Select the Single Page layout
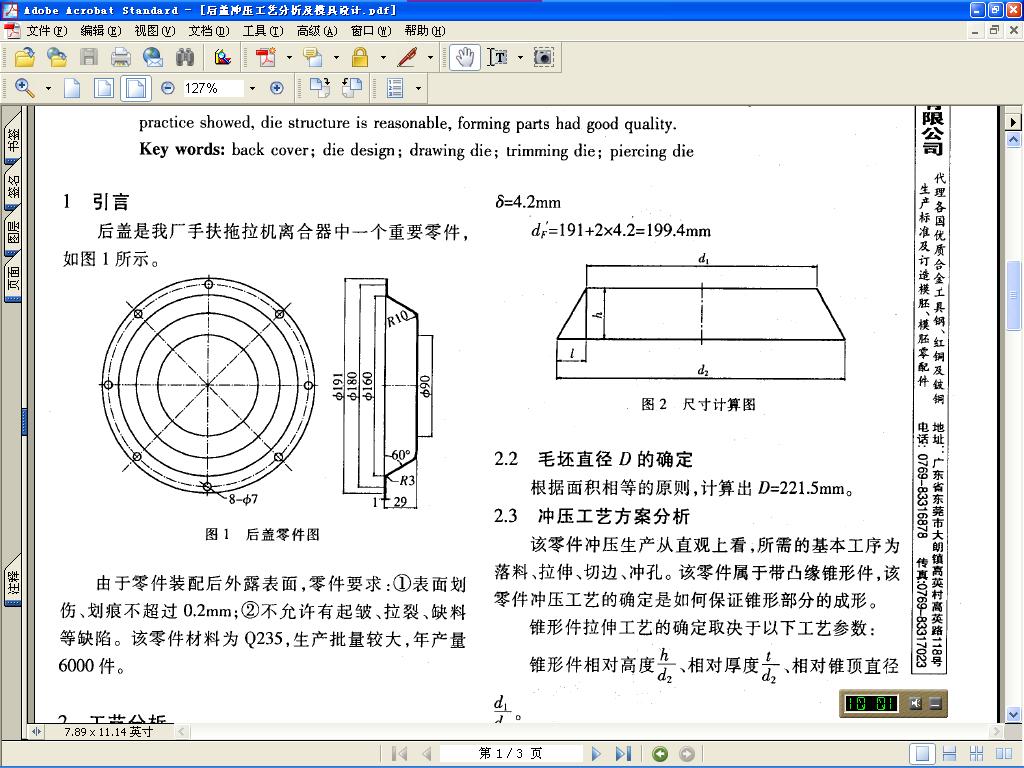Viewport: 1024px width, 768px height. tap(922, 754)
